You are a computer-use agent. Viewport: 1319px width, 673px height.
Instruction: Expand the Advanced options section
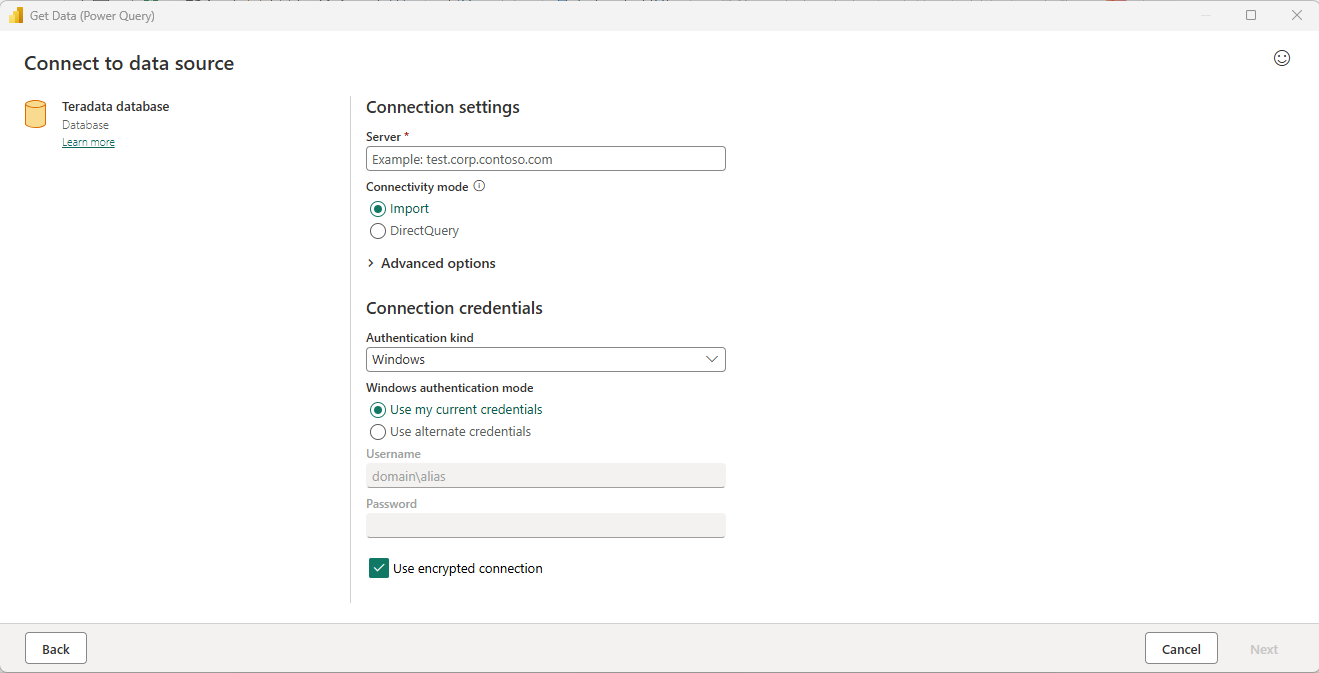pyautogui.click(x=431, y=263)
